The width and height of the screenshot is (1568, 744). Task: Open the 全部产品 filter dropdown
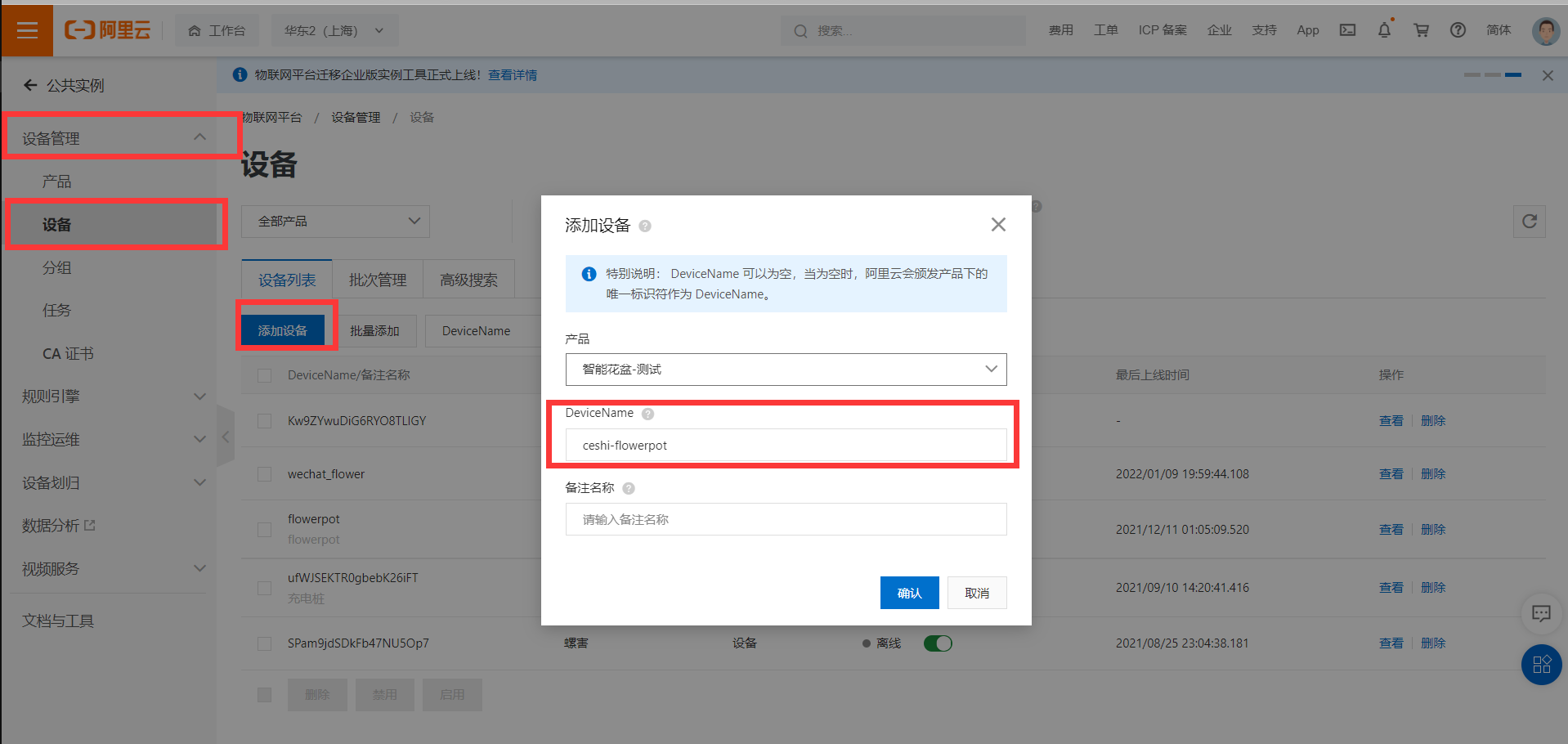pos(336,222)
